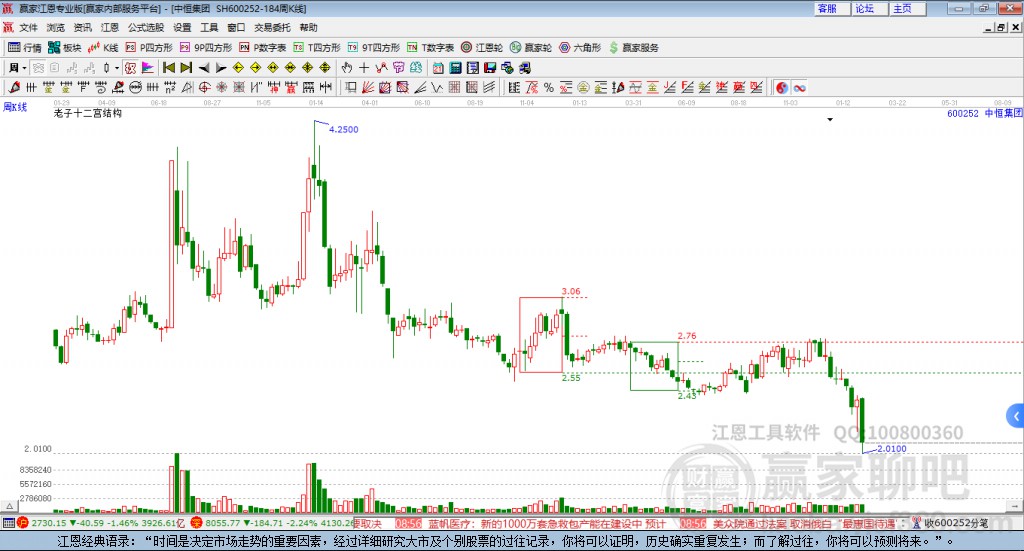
Task: Select the crosshair cursor tool
Action: (x=364, y=68)
